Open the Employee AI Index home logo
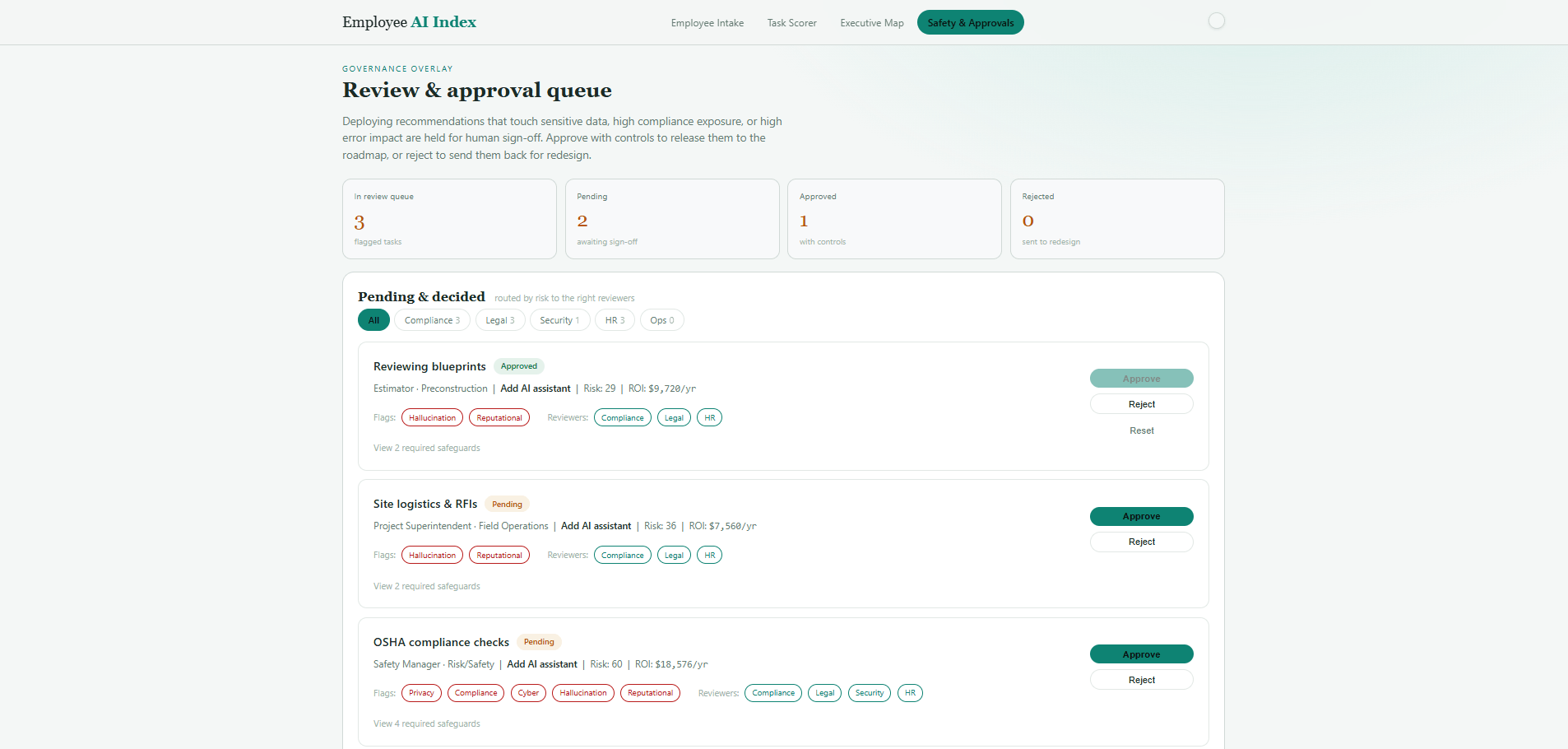This screenshot has width=1568, height=749. [409, 22]
